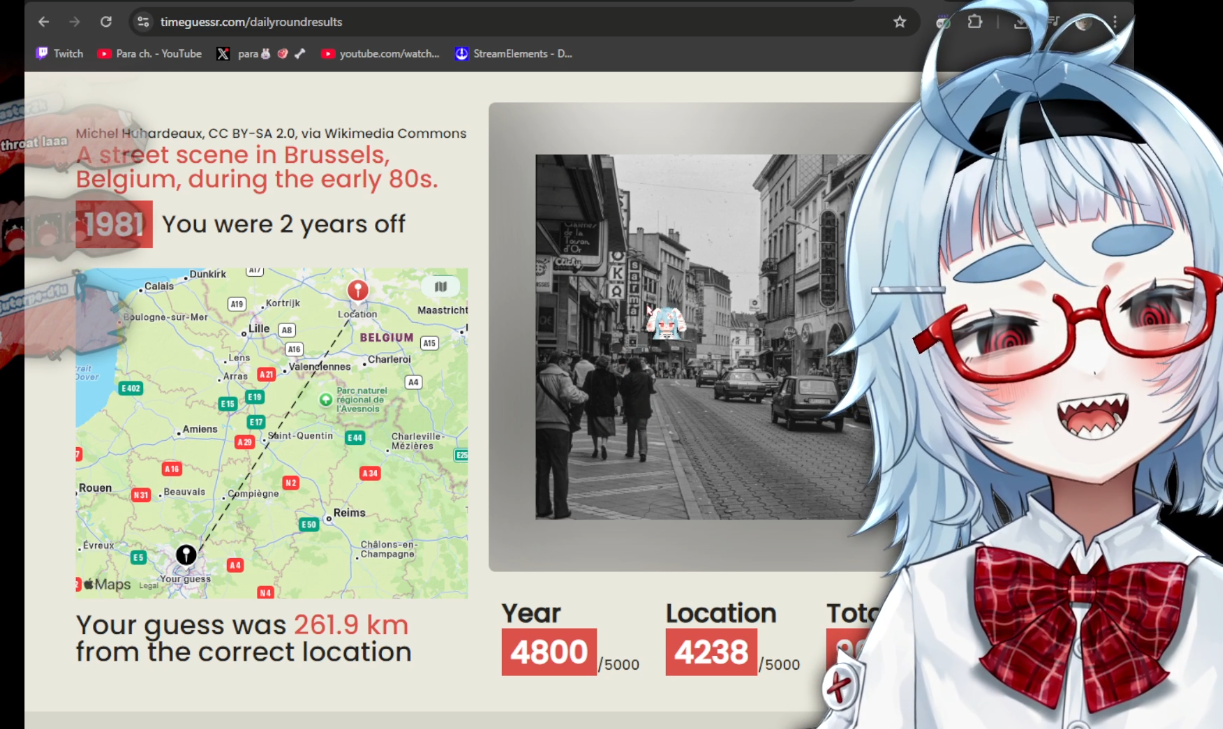1223x729 pixels.
Task: Click the "Year" score heading
Action: tap(531, 613)
